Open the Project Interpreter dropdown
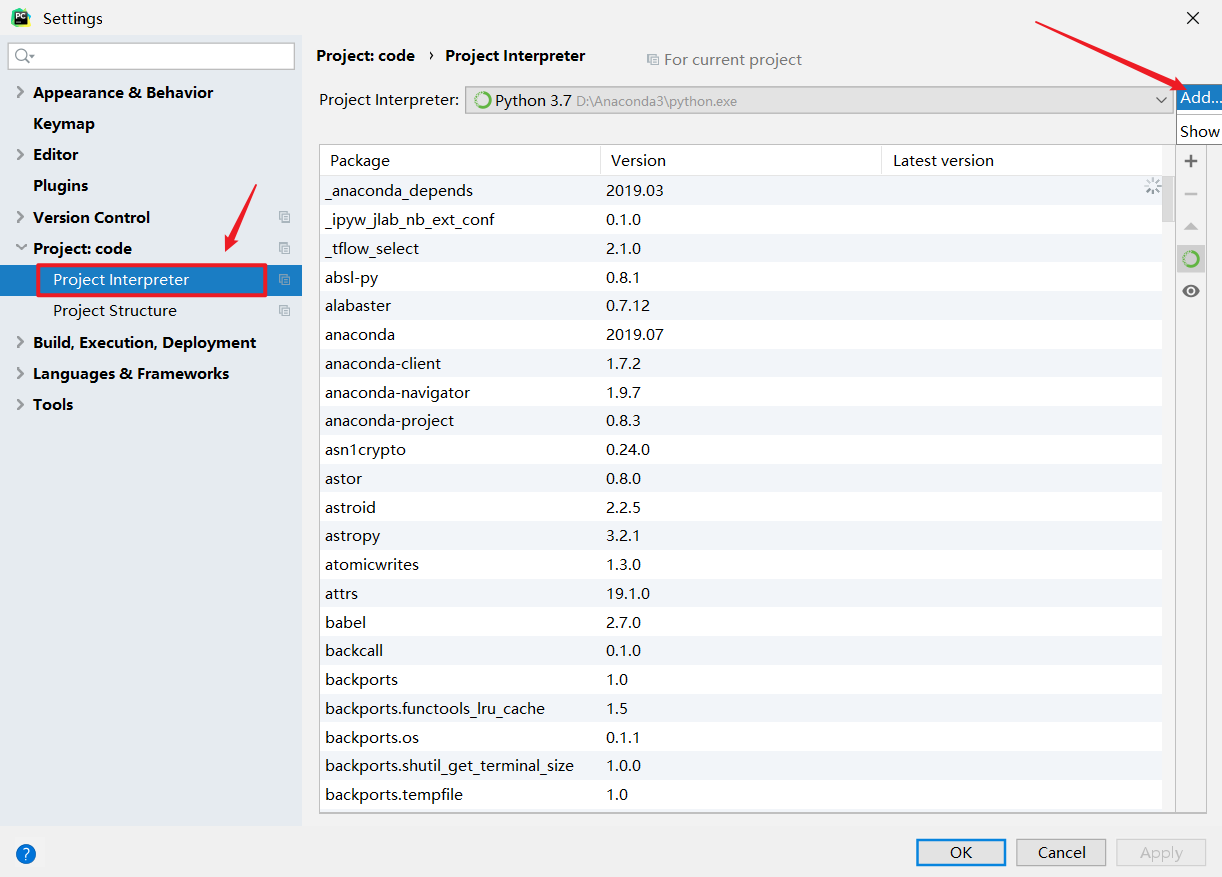Viewport: 1222px width, 877px height. (818, 100)
